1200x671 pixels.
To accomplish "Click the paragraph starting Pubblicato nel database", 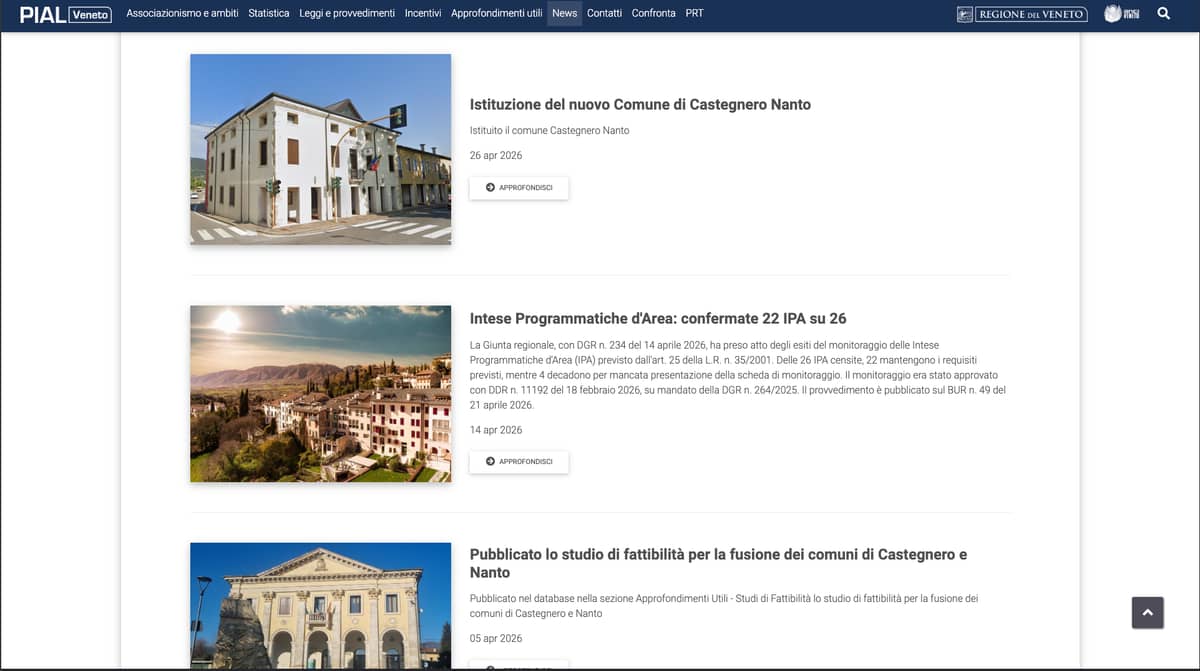I will pos(724,606).
